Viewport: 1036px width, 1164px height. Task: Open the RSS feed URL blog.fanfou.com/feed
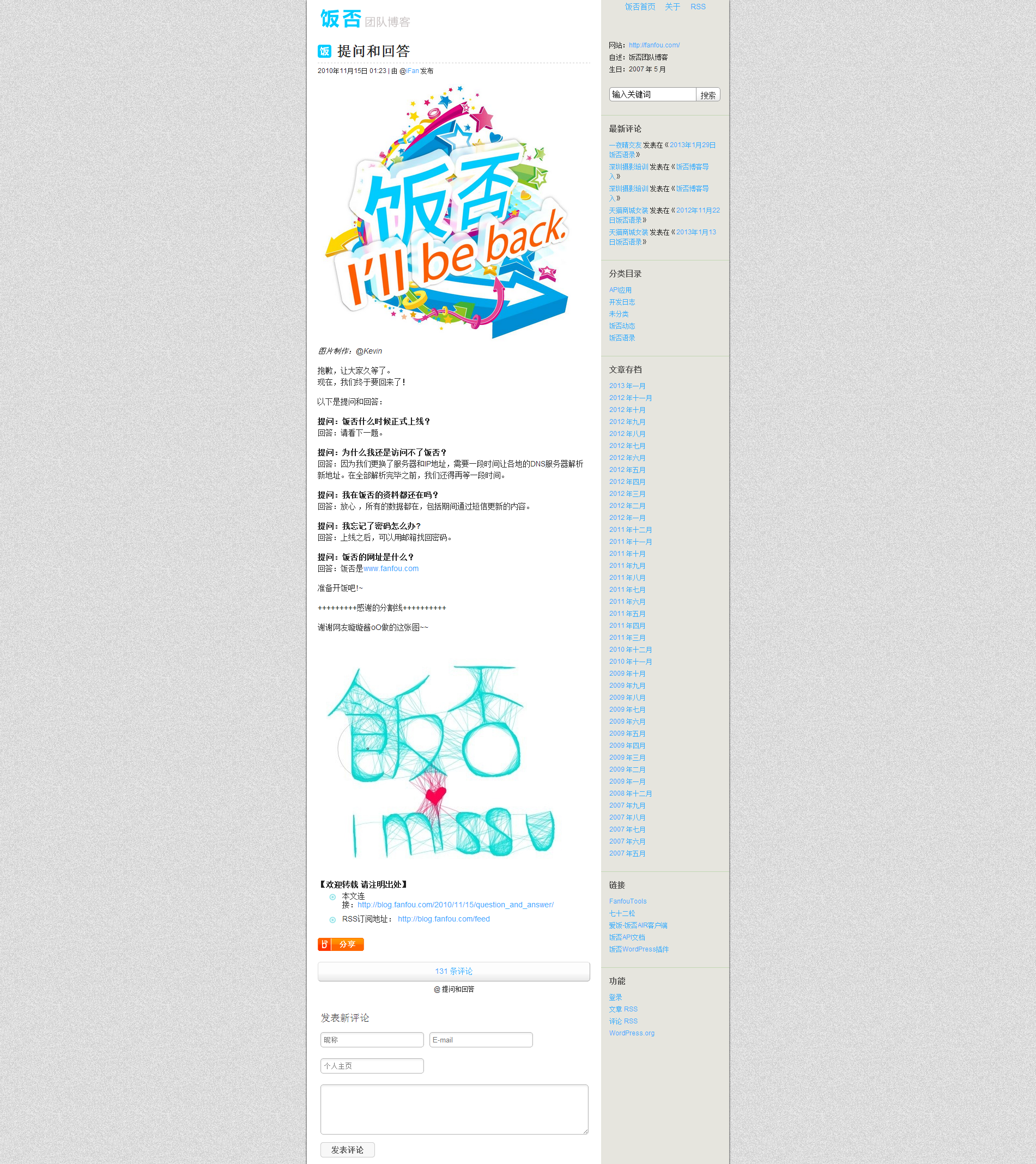pyautogui.click(x=444, y=919)
